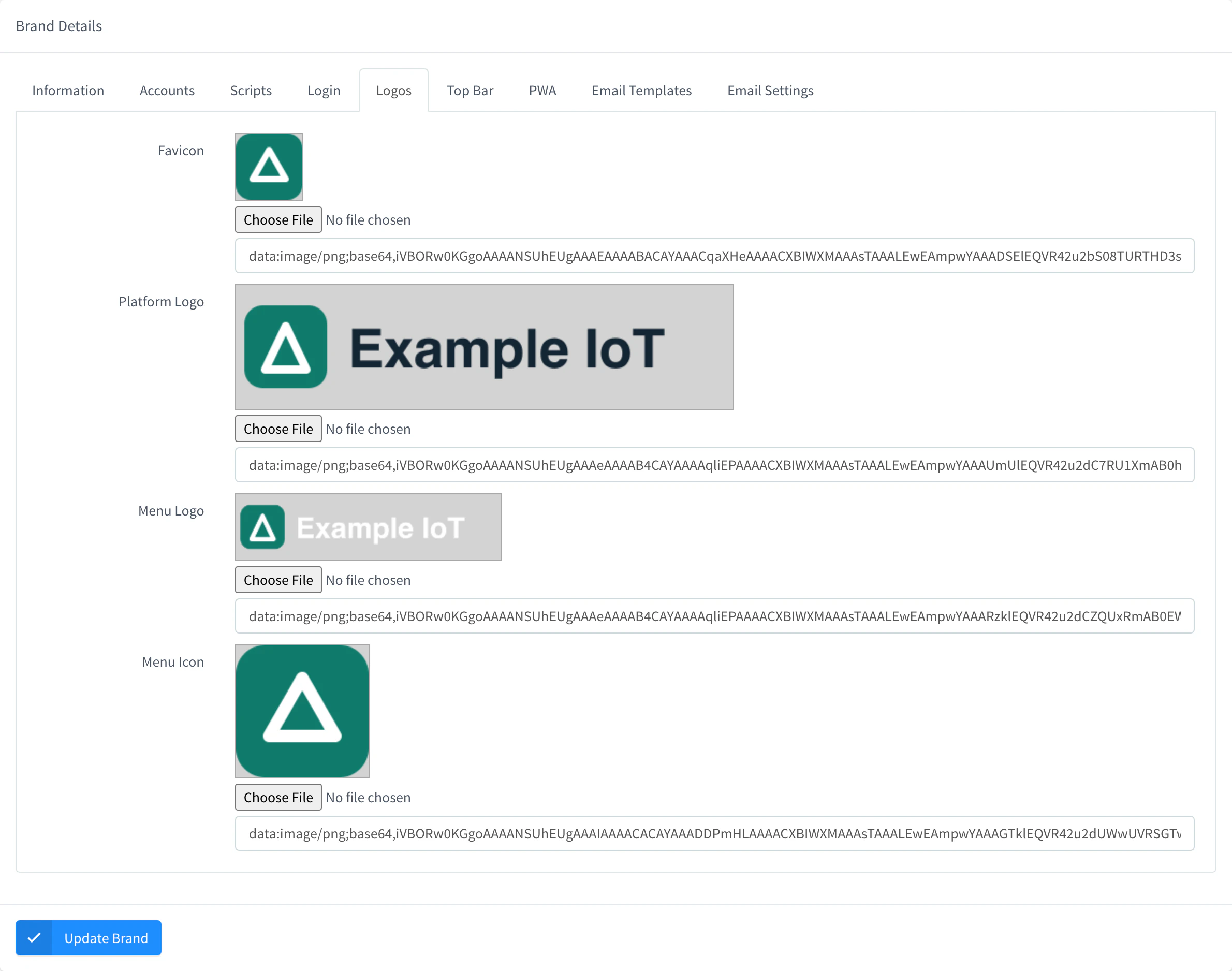Screen dimensions: 1232x971
Task: Click the Update Brand button
Action: (x=89, y=938)
